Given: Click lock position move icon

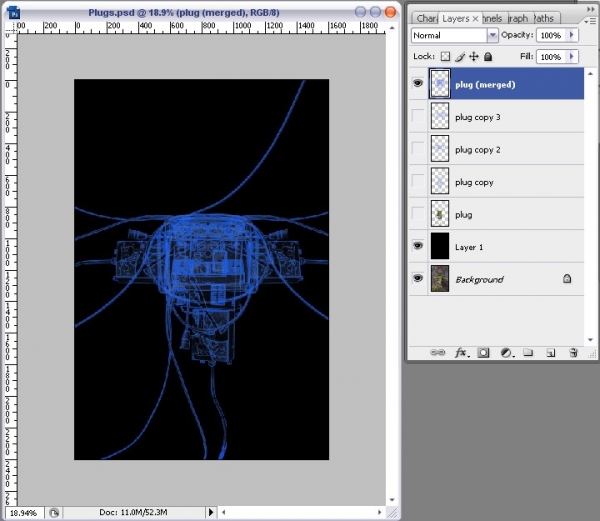Looking at the screenshot, I should [x=474, y=57].
